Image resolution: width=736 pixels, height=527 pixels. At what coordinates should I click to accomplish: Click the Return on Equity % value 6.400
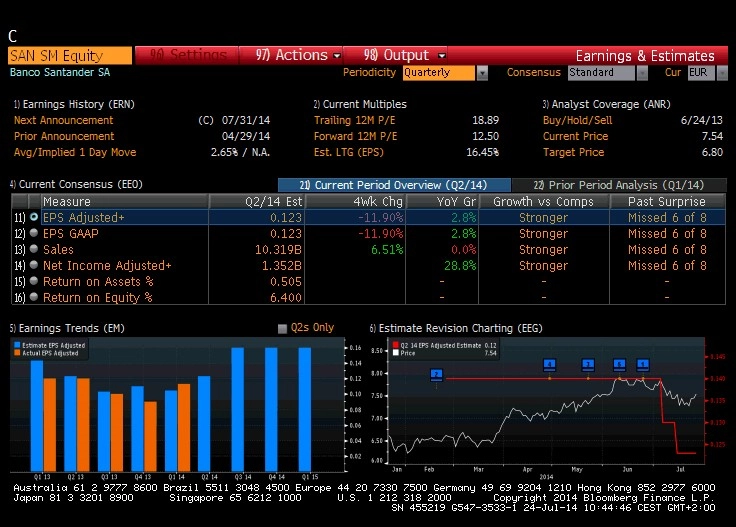(286, 297)
